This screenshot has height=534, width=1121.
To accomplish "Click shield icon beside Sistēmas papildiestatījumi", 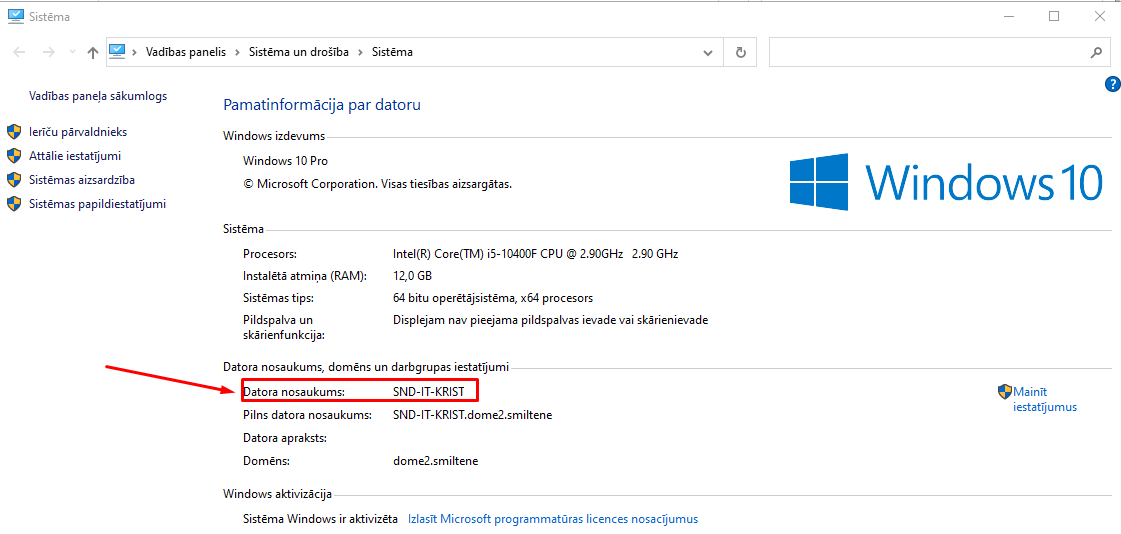I will (14, 204).
